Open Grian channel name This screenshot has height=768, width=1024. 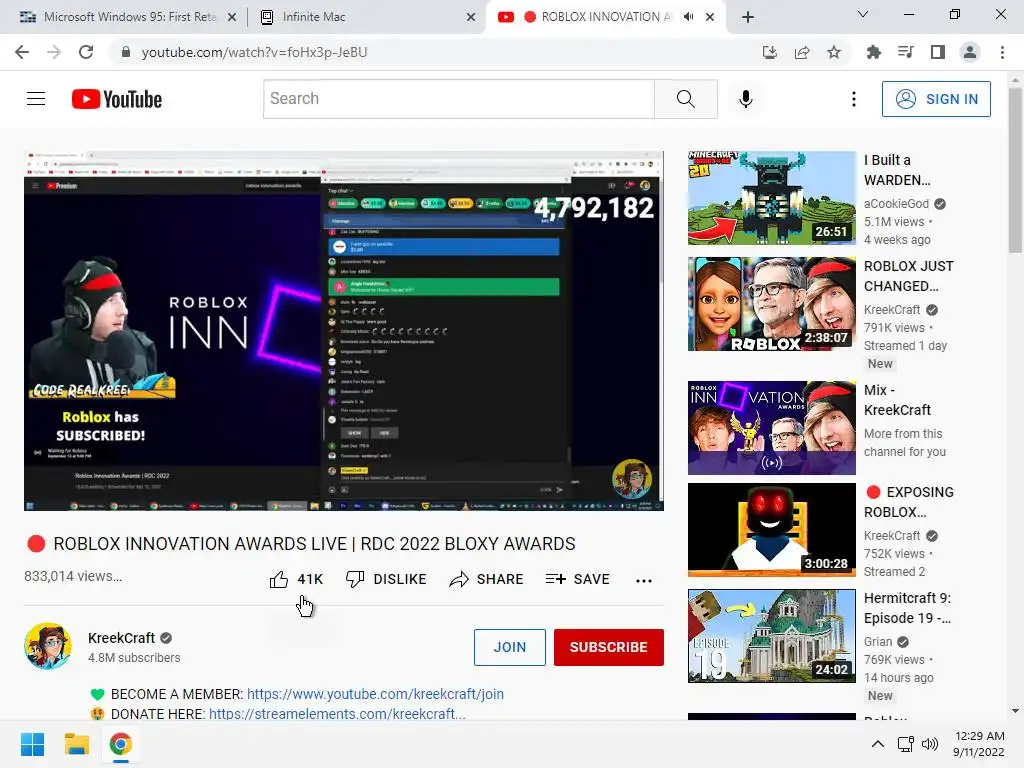pyautogui.click(x=878, y=642)
